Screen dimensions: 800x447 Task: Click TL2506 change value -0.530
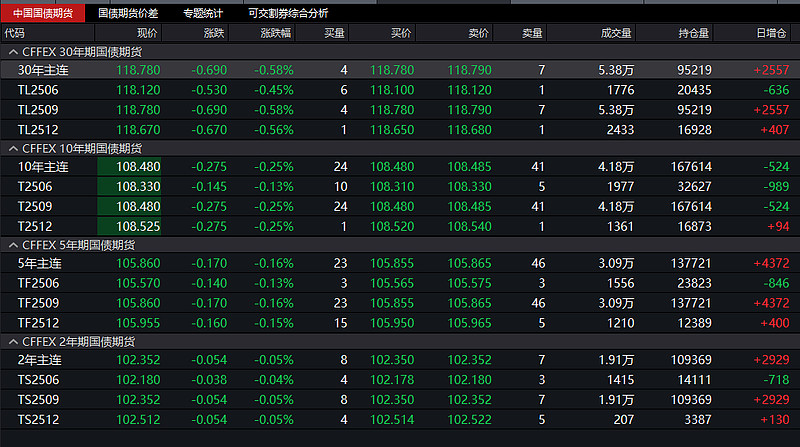[x=209, y=90]
